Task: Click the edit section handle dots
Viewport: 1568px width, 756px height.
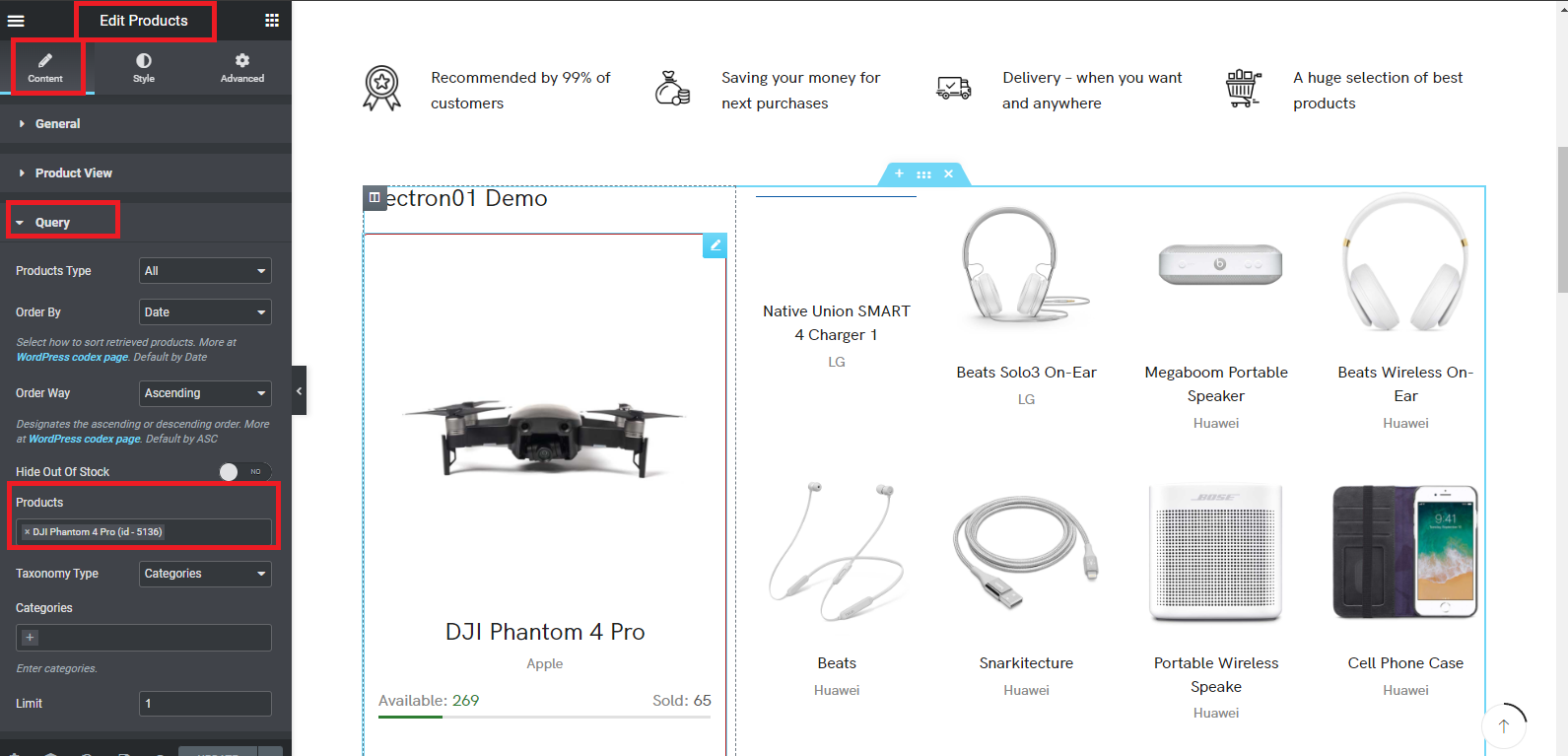Action: coord(923,174)
